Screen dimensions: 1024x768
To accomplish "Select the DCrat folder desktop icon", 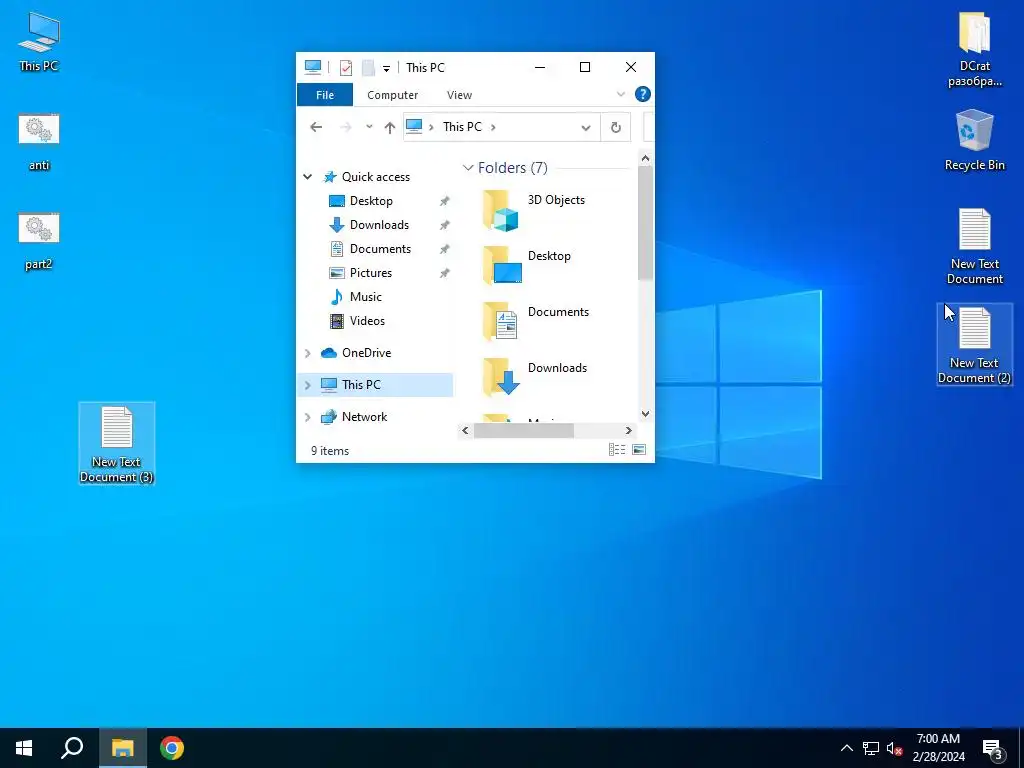I will 974,50.
